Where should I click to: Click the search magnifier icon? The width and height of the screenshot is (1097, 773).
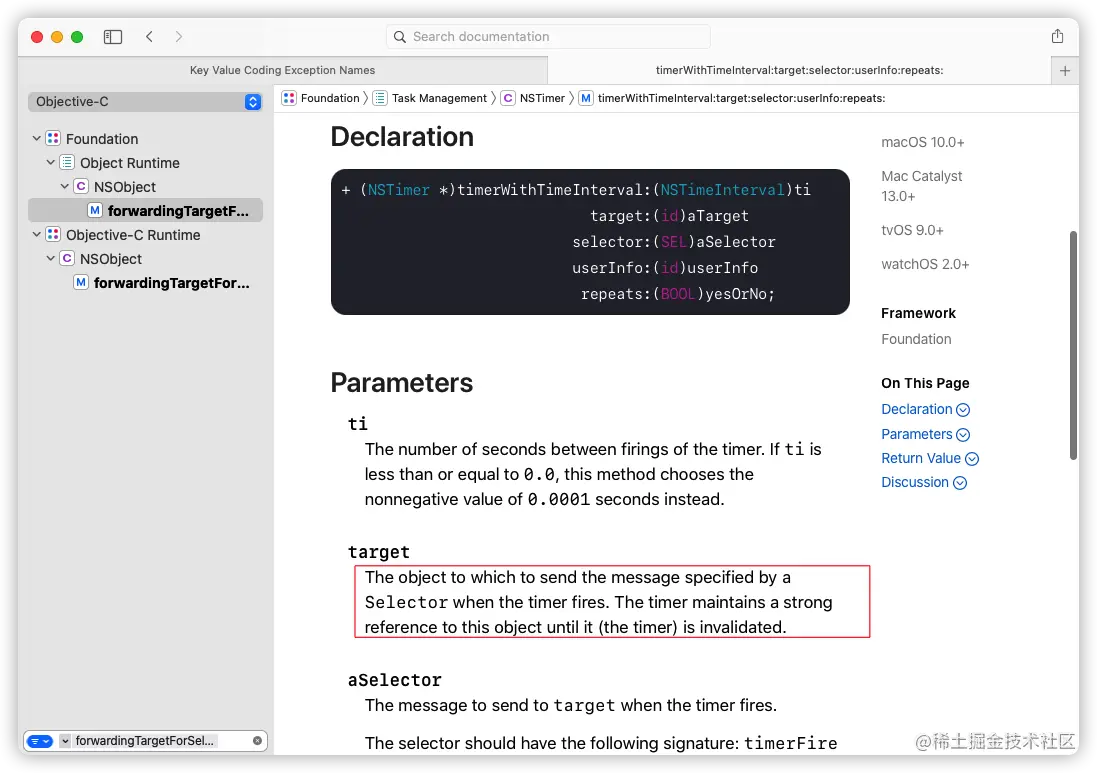399,36
